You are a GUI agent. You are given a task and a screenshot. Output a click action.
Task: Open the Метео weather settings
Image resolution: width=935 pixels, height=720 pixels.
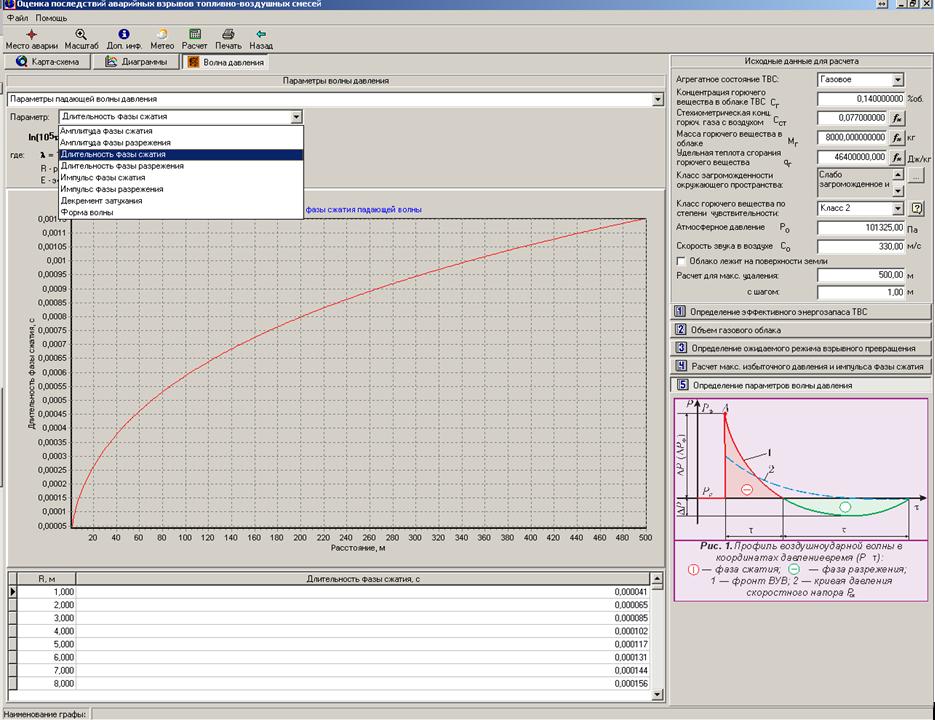pos(161,34)
